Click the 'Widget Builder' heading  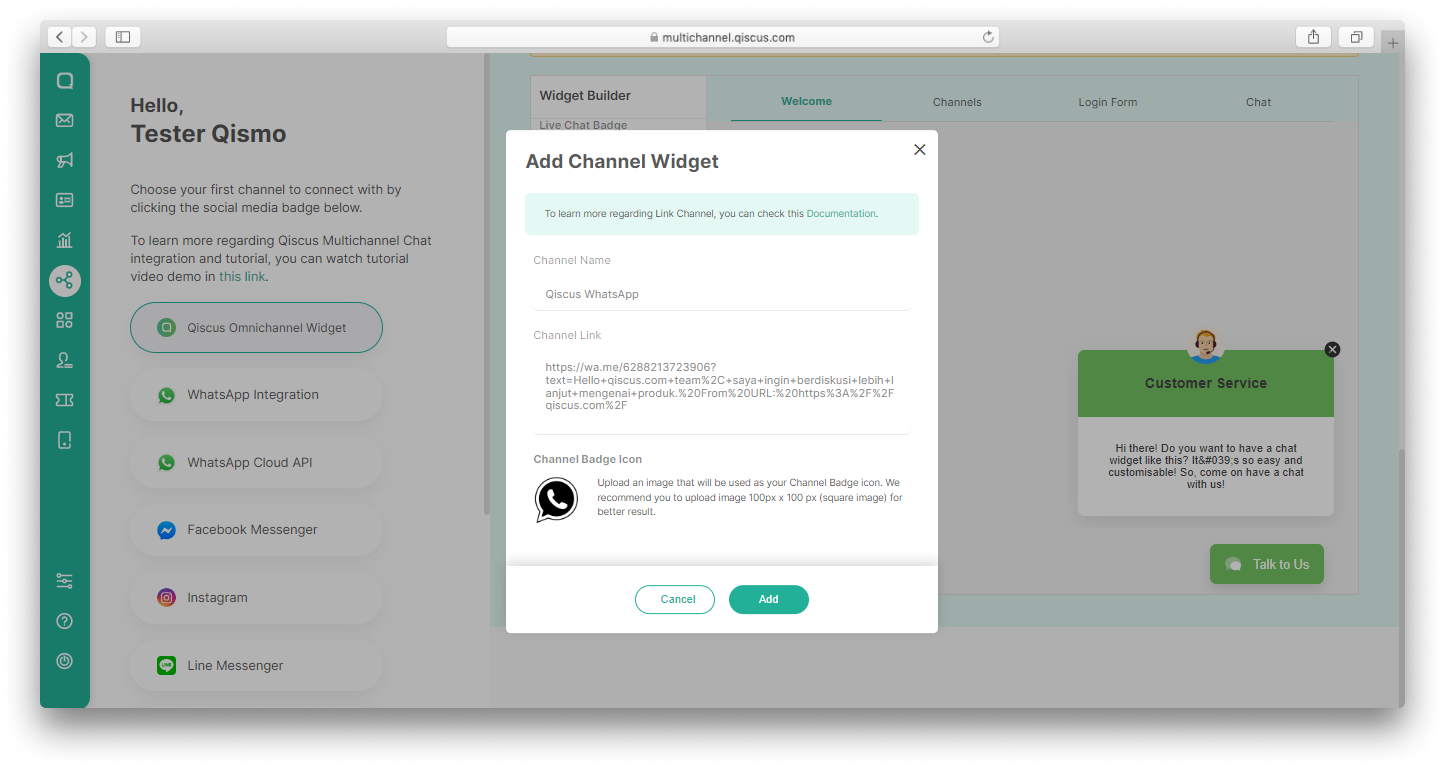(x=585, y=95)
